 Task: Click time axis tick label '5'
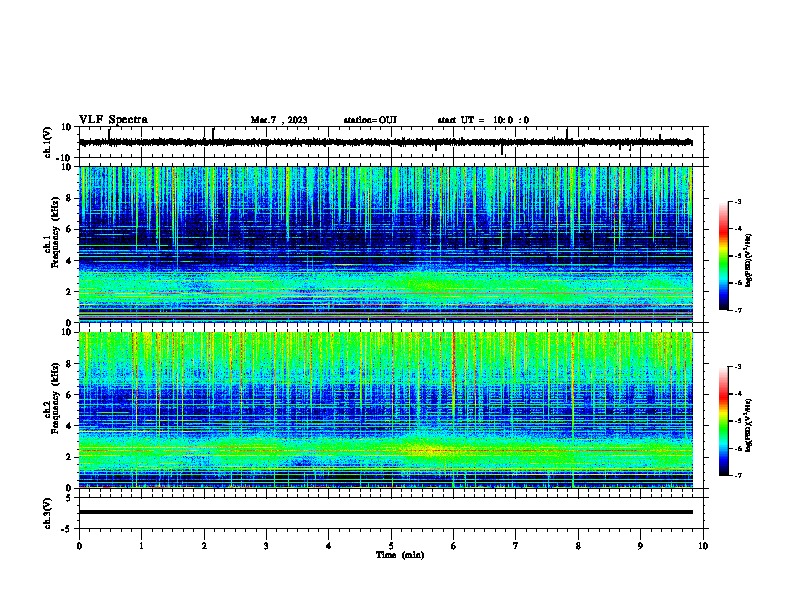click(x=391, y=546)
